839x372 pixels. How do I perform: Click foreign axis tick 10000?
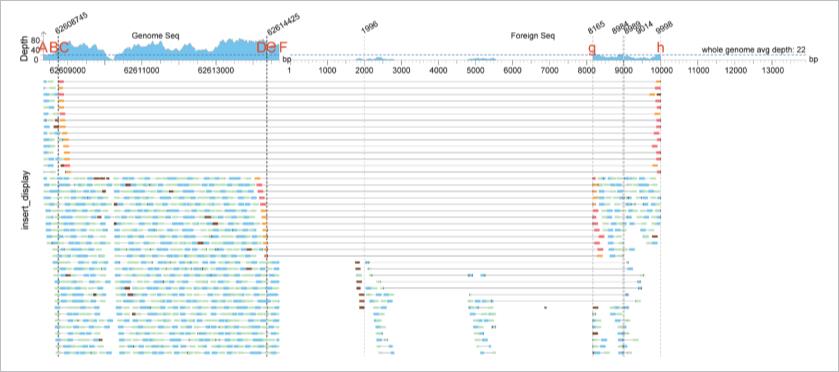(x=661, y=70)
